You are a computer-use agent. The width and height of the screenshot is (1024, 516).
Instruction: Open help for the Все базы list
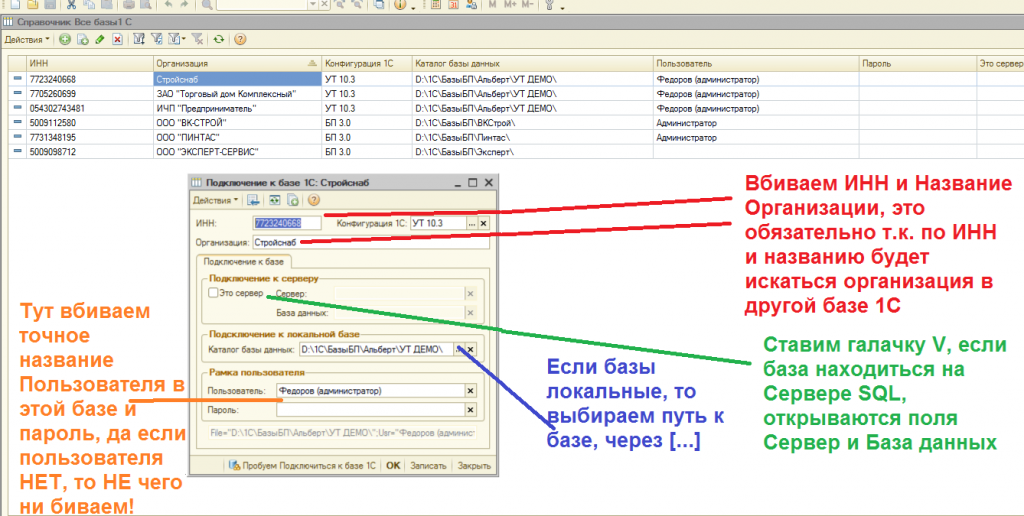[x=240, y=40]
